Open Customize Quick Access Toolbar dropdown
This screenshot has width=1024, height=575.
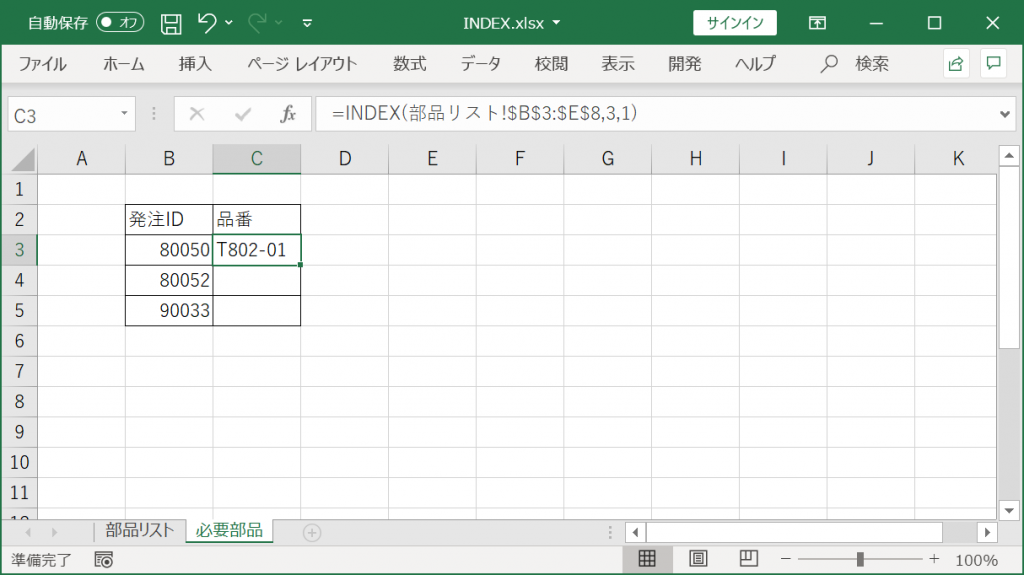click(x=307, y=24)
